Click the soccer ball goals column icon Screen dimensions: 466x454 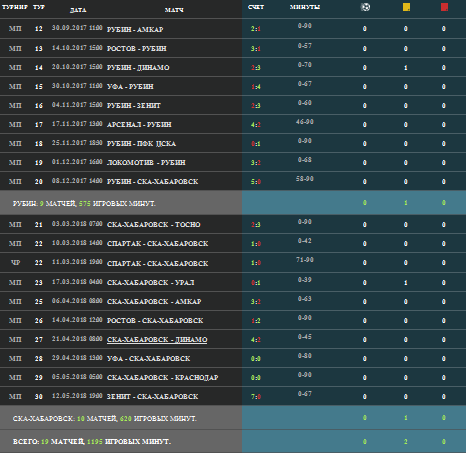365,7
